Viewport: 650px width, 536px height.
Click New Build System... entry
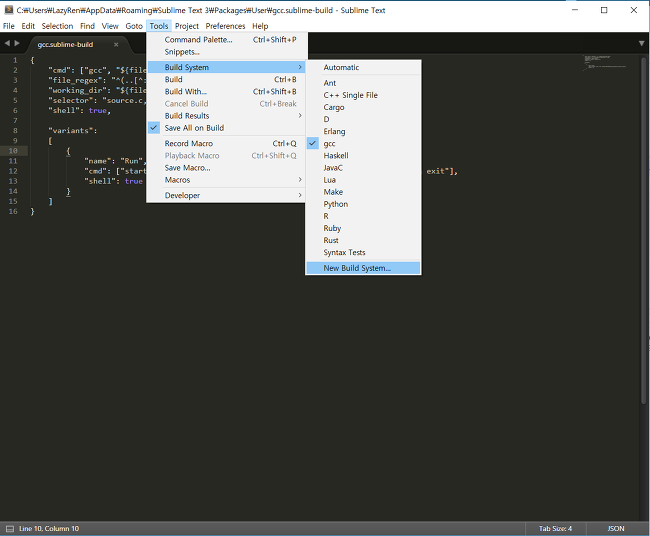(363, 268)
